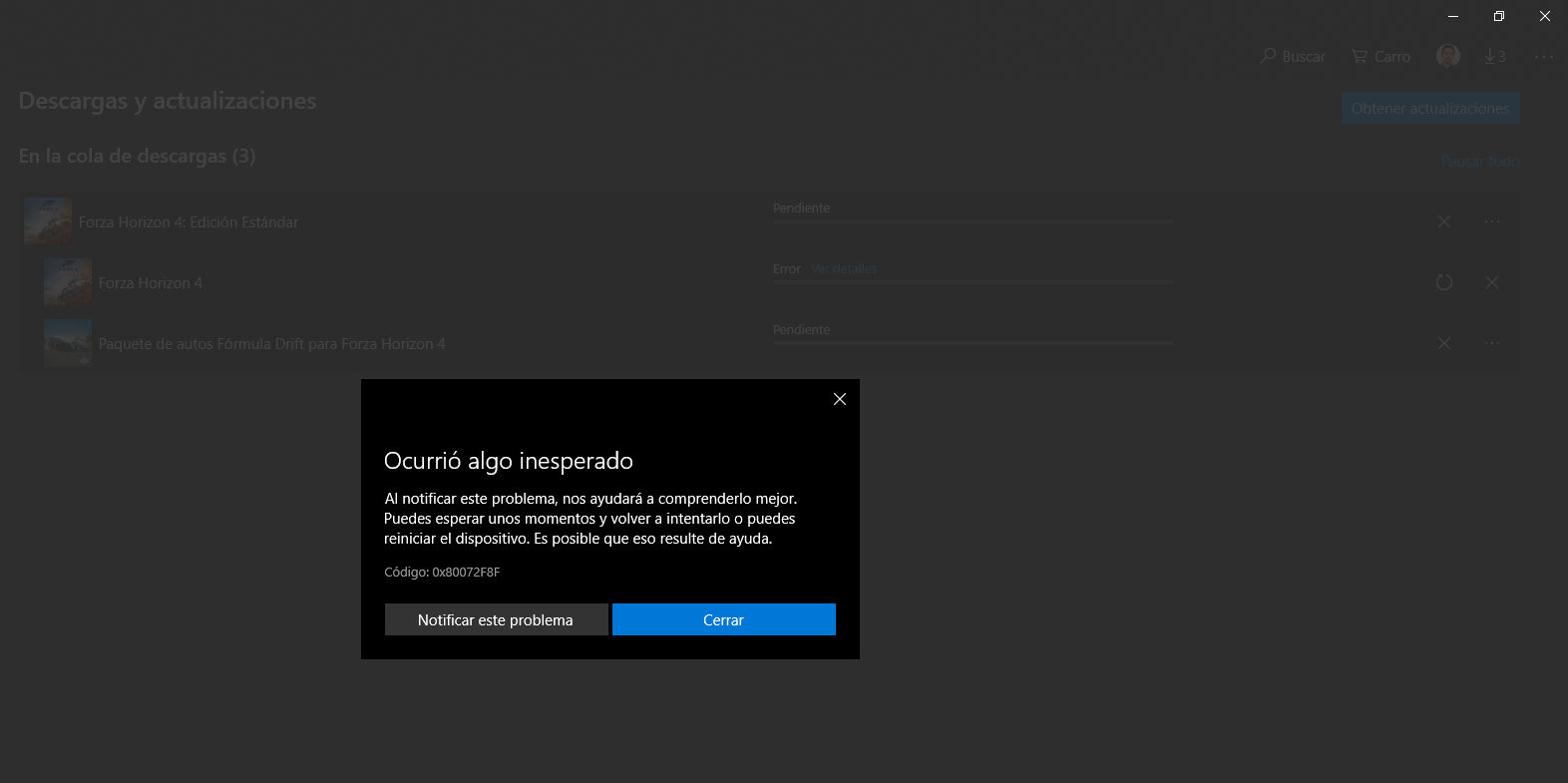This screenshot has height=783, width=1568.
Task: Click the Ocurrió algo inesperado heading
Action: [x=509, y=461]
